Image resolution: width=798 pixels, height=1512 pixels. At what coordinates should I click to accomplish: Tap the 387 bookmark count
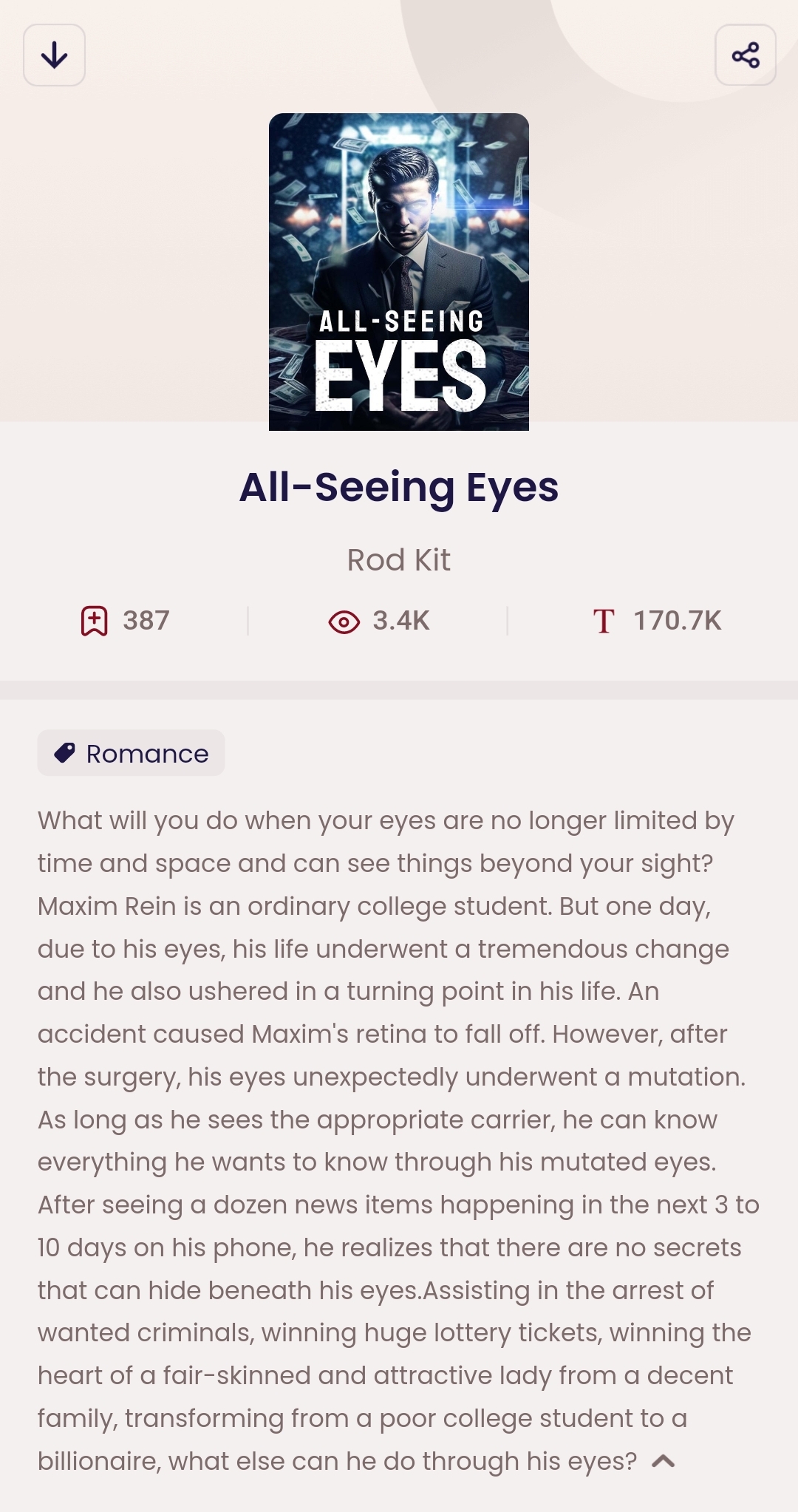coord(146,621)
